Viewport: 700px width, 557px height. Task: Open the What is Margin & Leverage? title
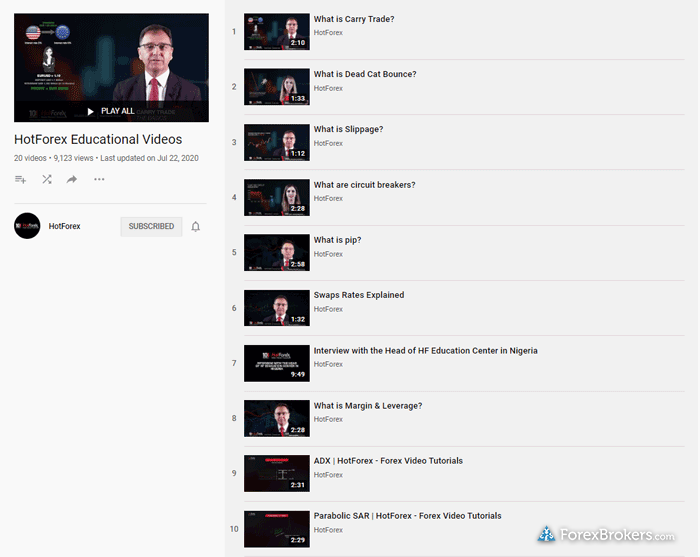368,406
